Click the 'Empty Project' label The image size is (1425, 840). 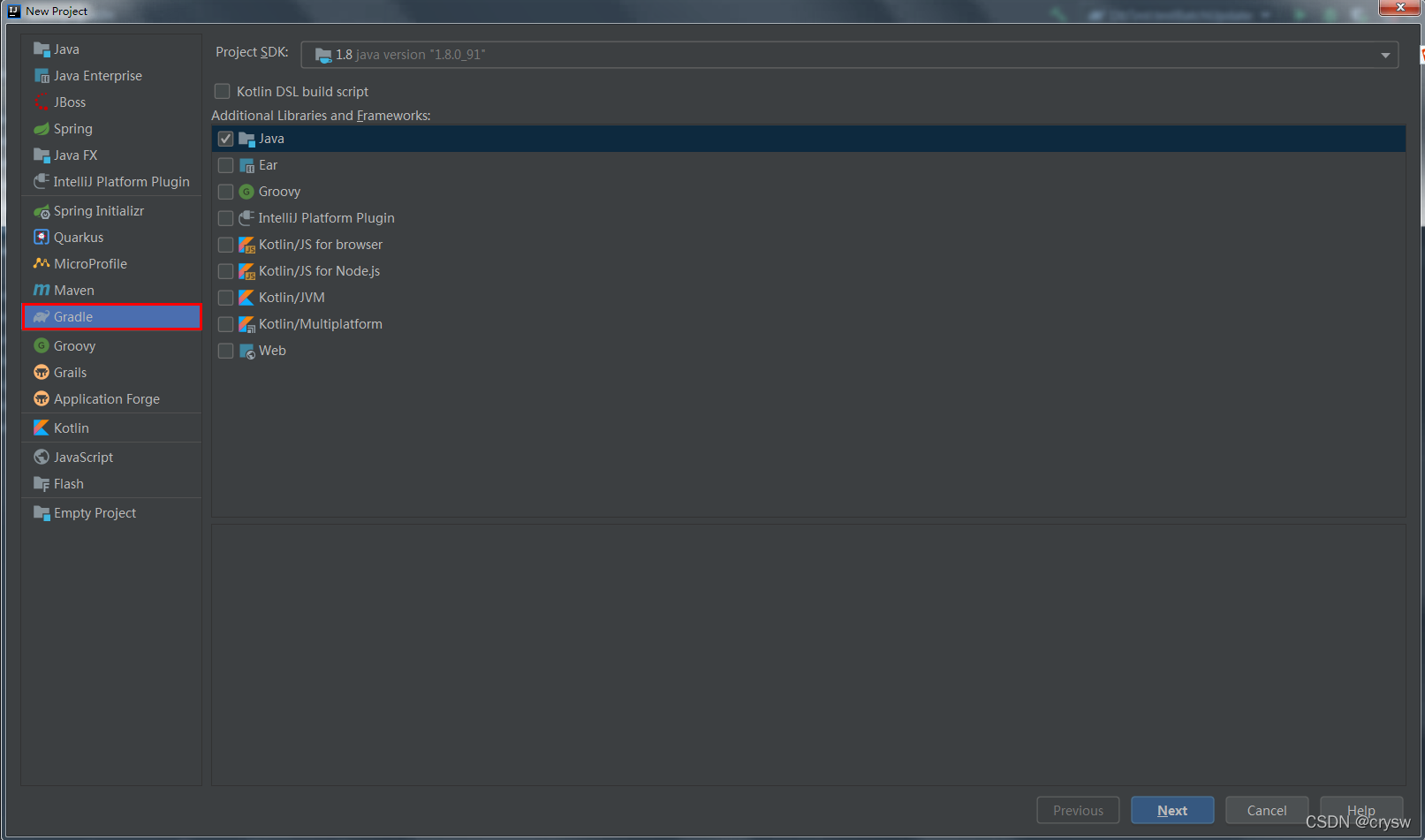pos(95,513)
